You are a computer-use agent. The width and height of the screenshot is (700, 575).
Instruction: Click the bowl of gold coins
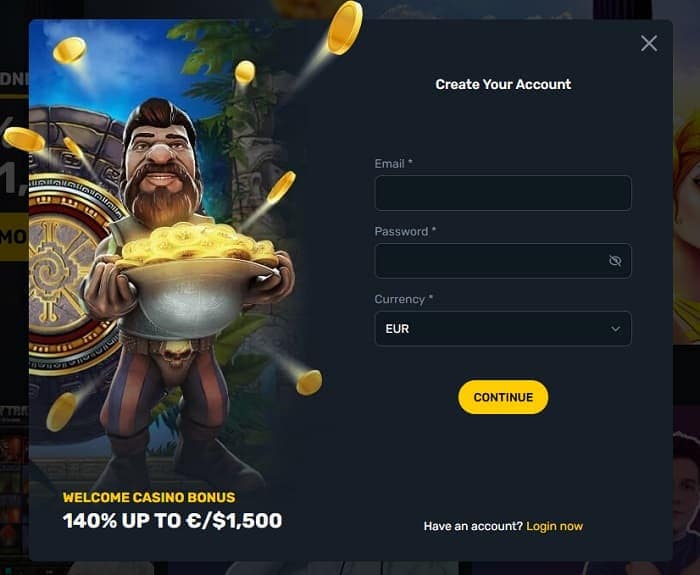point(196,277)
